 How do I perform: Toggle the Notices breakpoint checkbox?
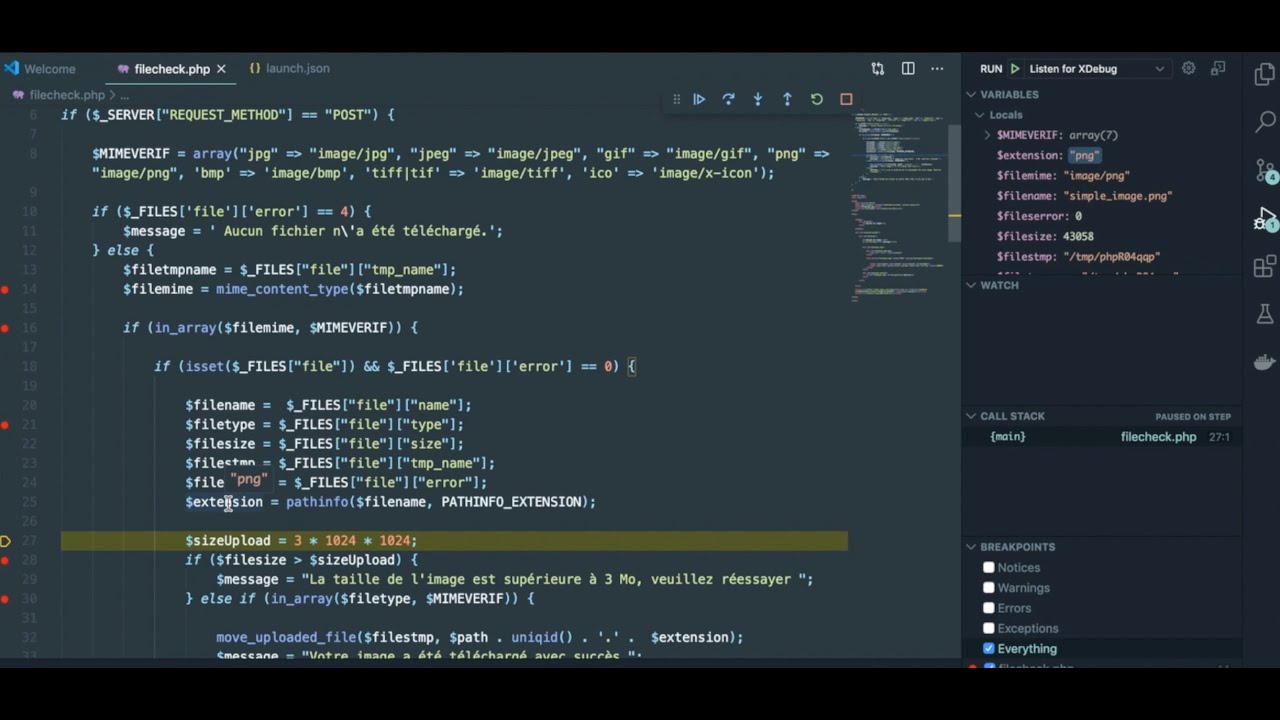click(988, 567)
